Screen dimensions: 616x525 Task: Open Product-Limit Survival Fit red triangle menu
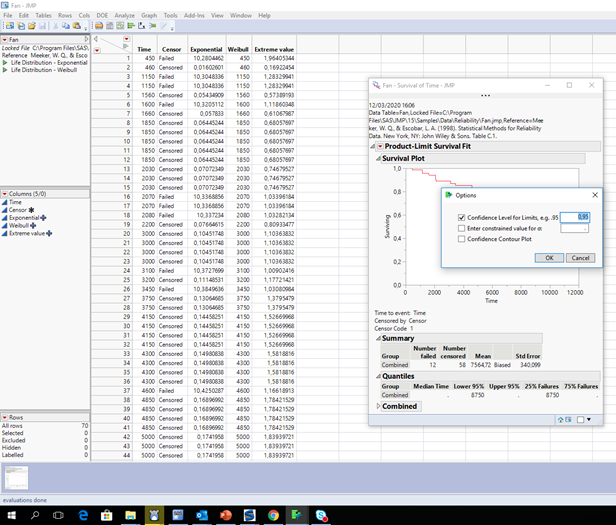pos(380,146)
